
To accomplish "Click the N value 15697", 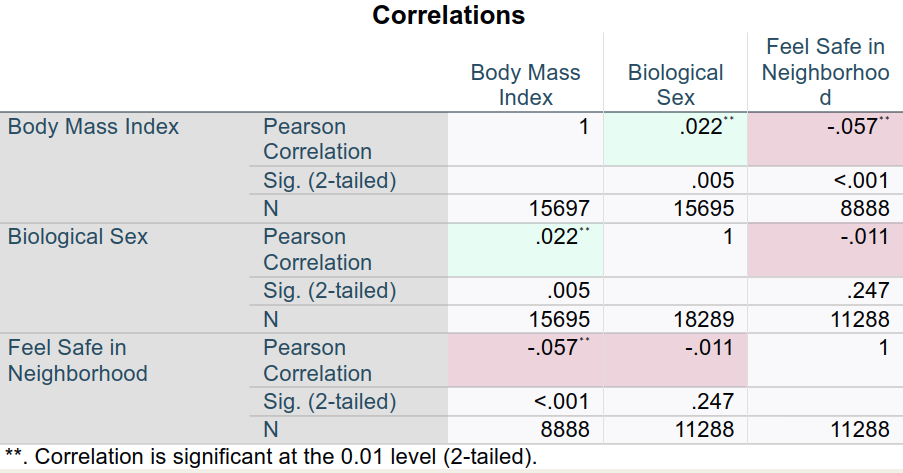I will tap(559, 209).
